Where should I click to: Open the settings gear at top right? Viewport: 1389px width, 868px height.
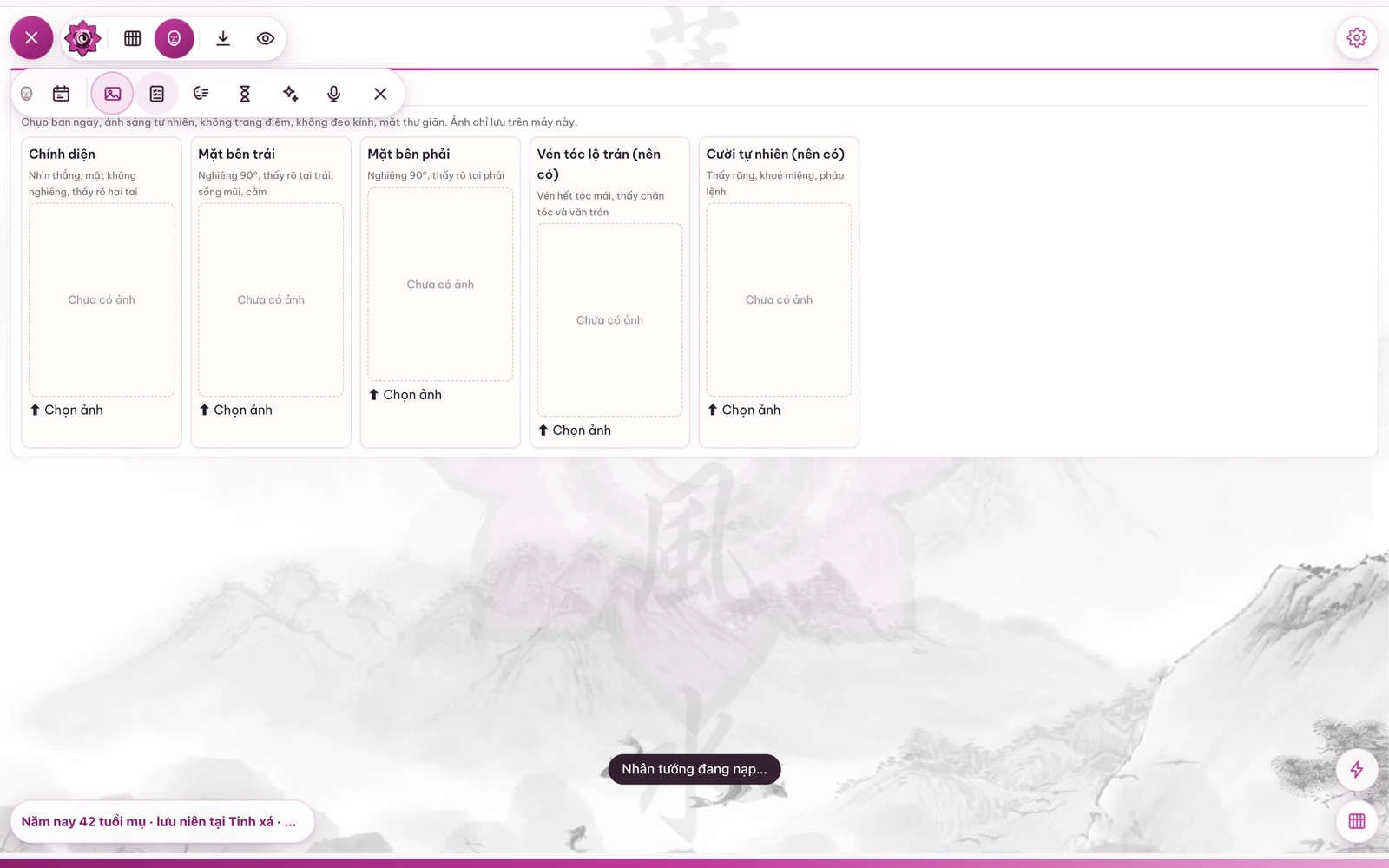[x=1357, y=37]
